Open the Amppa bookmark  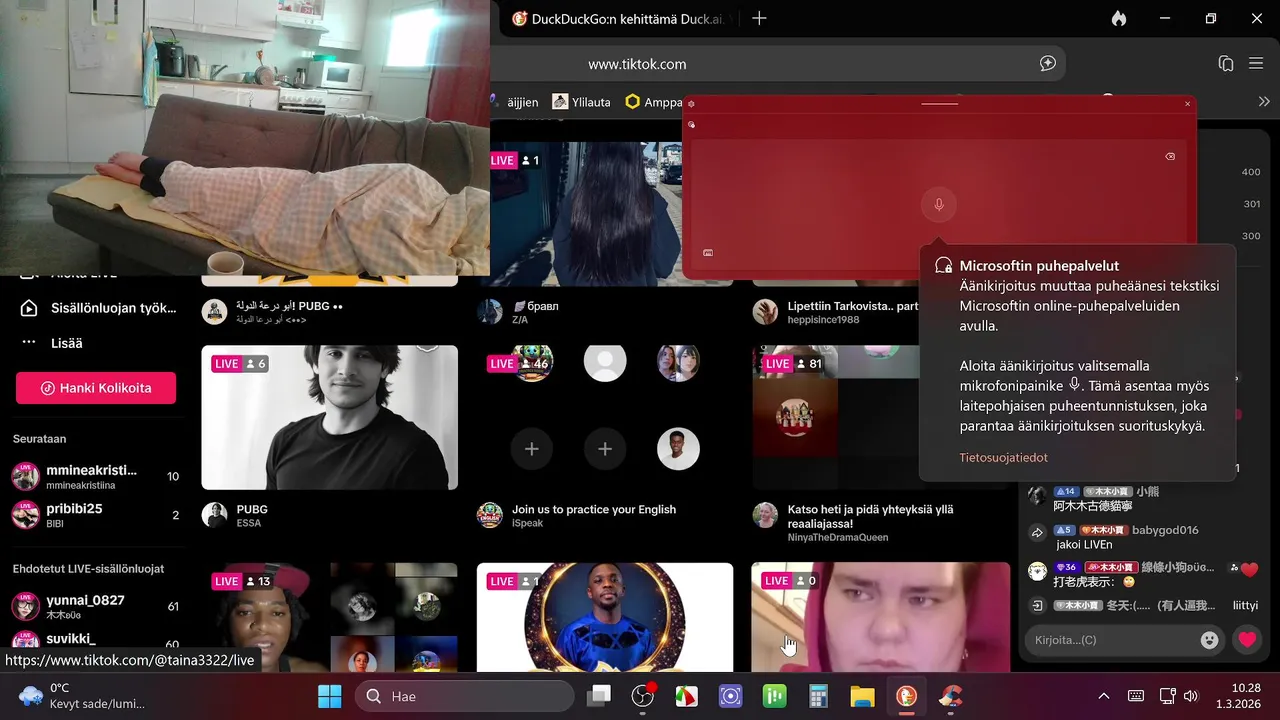click(x=654, y=102)
